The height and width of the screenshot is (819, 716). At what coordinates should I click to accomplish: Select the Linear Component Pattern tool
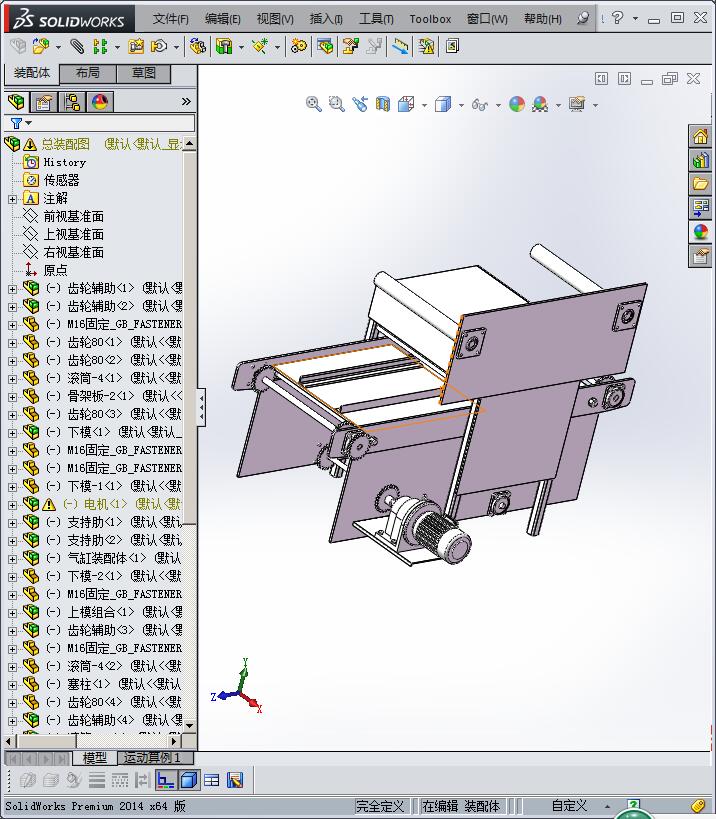point(100,46)
